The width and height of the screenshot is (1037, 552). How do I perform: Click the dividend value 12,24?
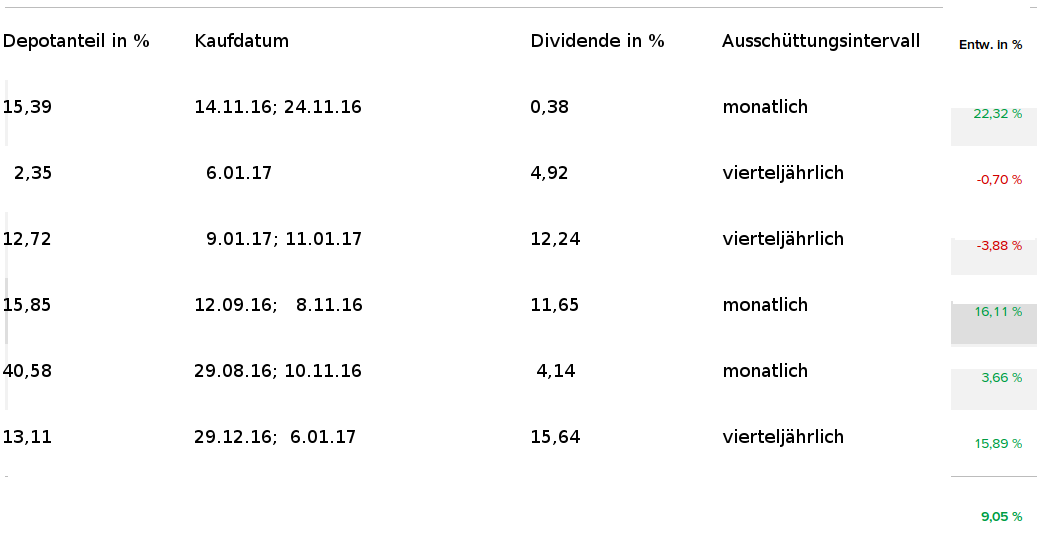[555, 239]
